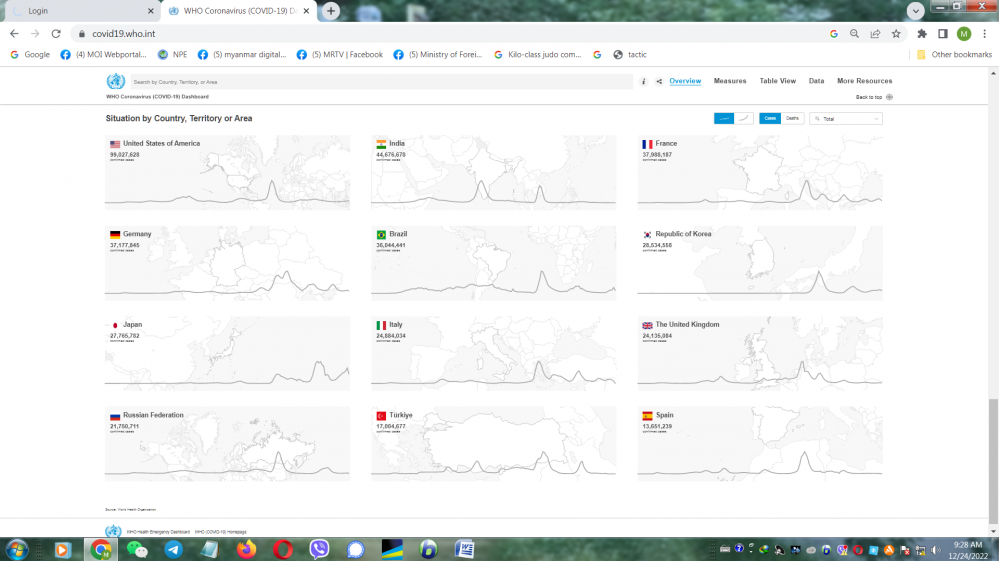This screenshot has width=1000, height=561.
Task: Go to the Measures tab
Action: (x=729, y=81)
